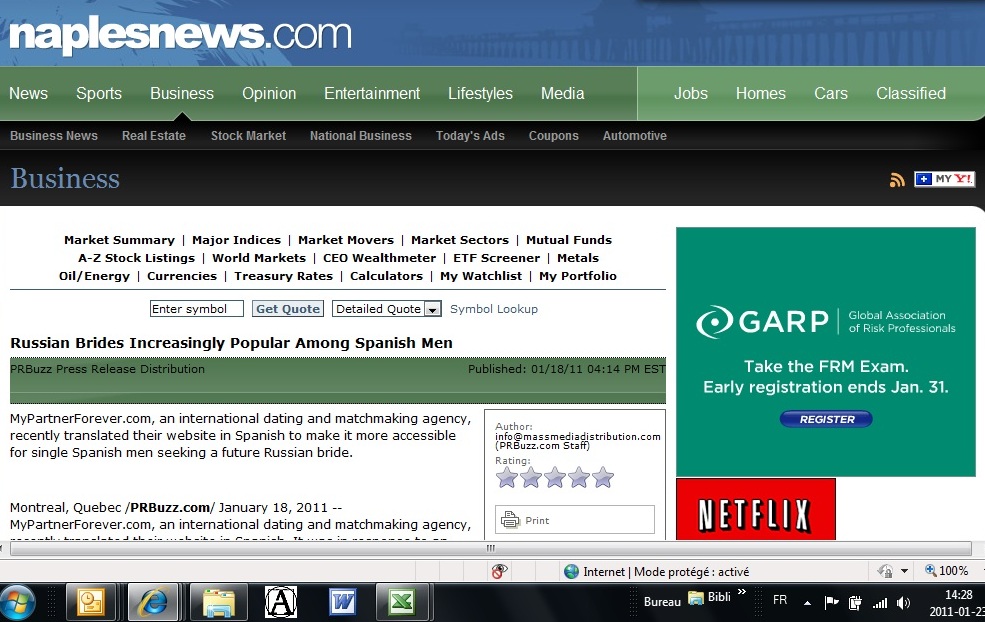Image resolution: width=985 pixels, height=622 pixels.
Task: Click the volume speaker icon in tray
Action: pyautogui.click(x=903, y=602)
